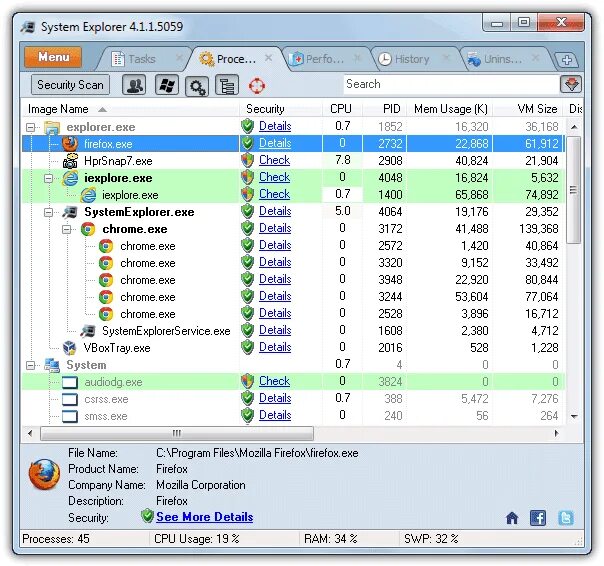The width and height of the screenshot is (604, 566).
Task: Click the Security Scan button
Action: click(x=70, y=85)
